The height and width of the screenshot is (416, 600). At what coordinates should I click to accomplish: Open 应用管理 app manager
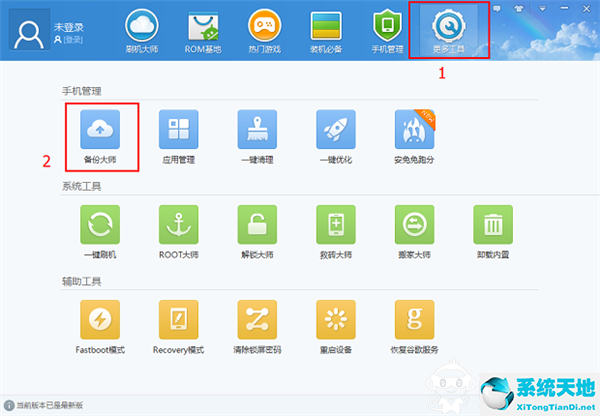(179, 137)
